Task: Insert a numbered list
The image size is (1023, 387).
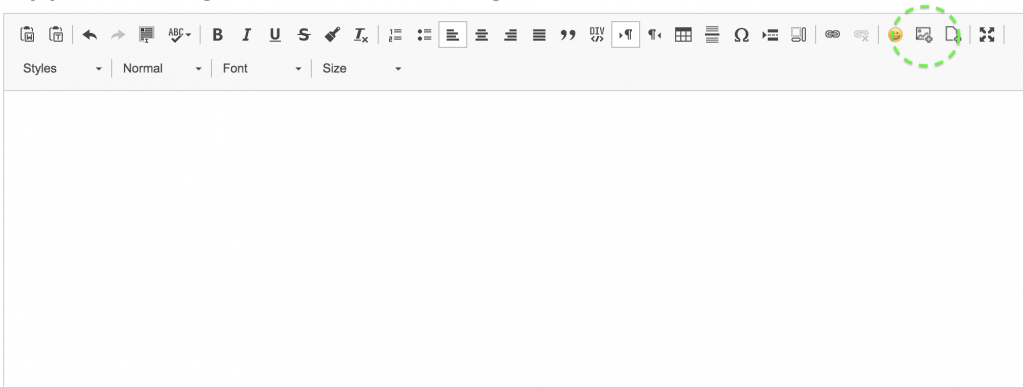Action: (395, 35)
